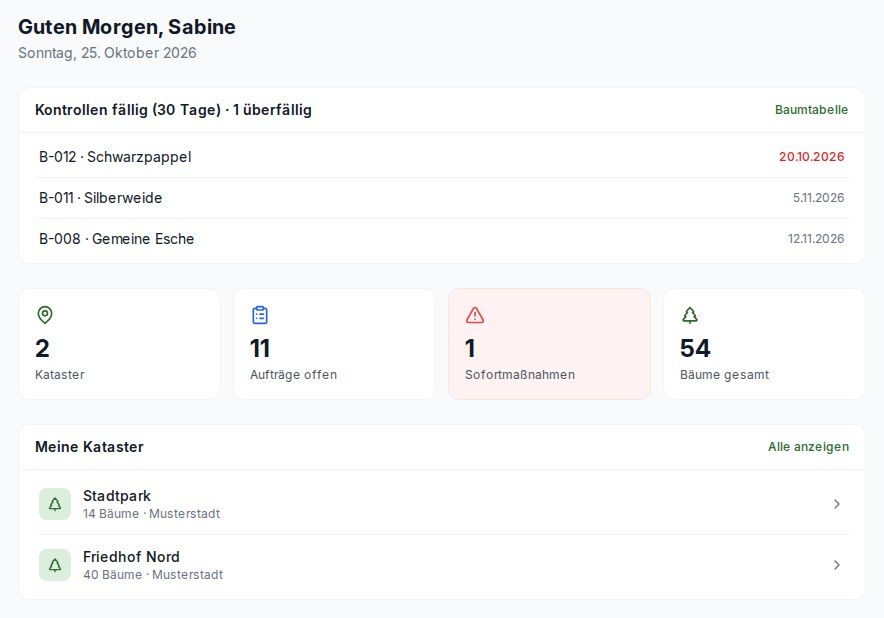
Task: Expand the Stadtpark row chevron
Action: click(x=837, y=504)
